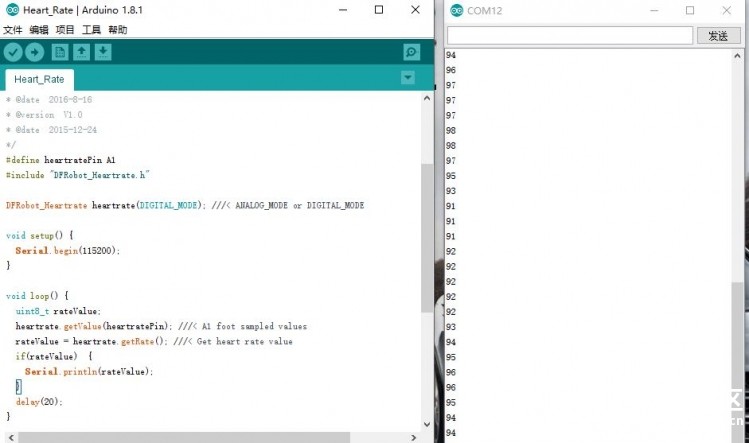Close the COM12 serial monitor window
This screenshot has height=443, width=749.
coord(727,11)
